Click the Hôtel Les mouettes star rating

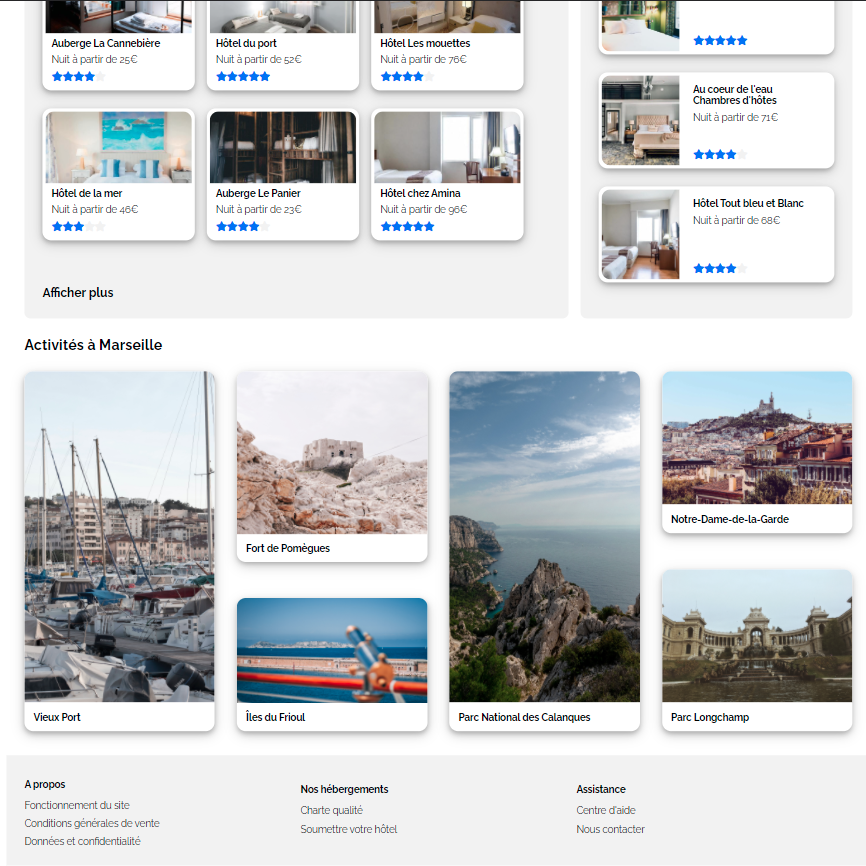(x=407, y=77)
